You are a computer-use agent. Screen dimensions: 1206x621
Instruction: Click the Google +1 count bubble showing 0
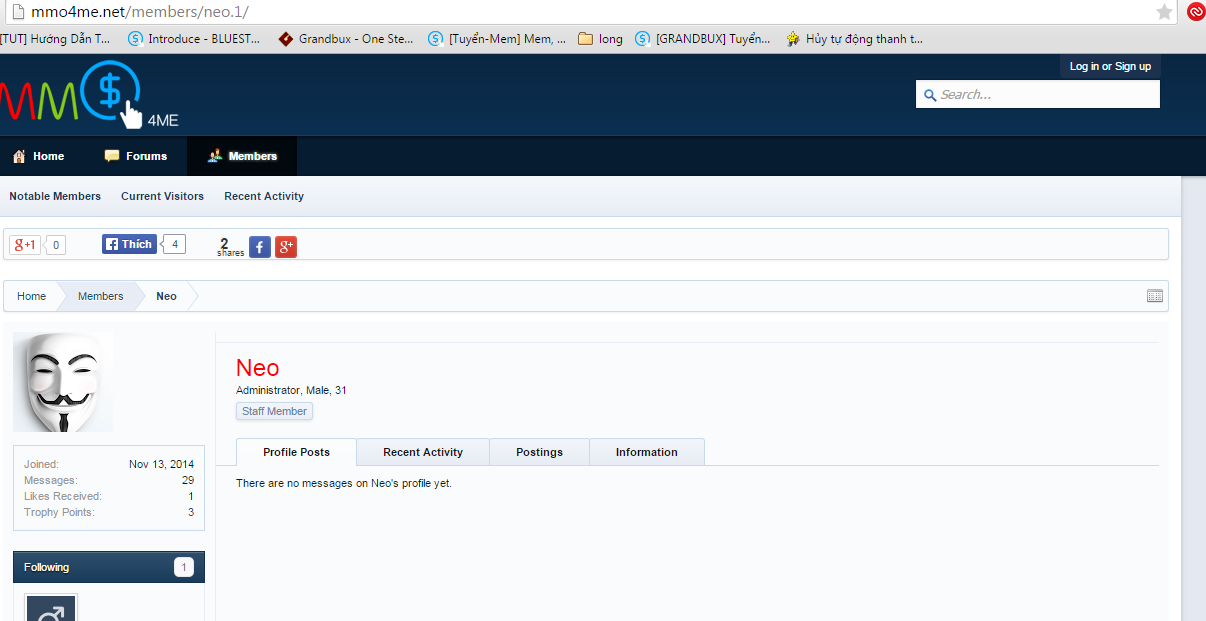[56, 245]
